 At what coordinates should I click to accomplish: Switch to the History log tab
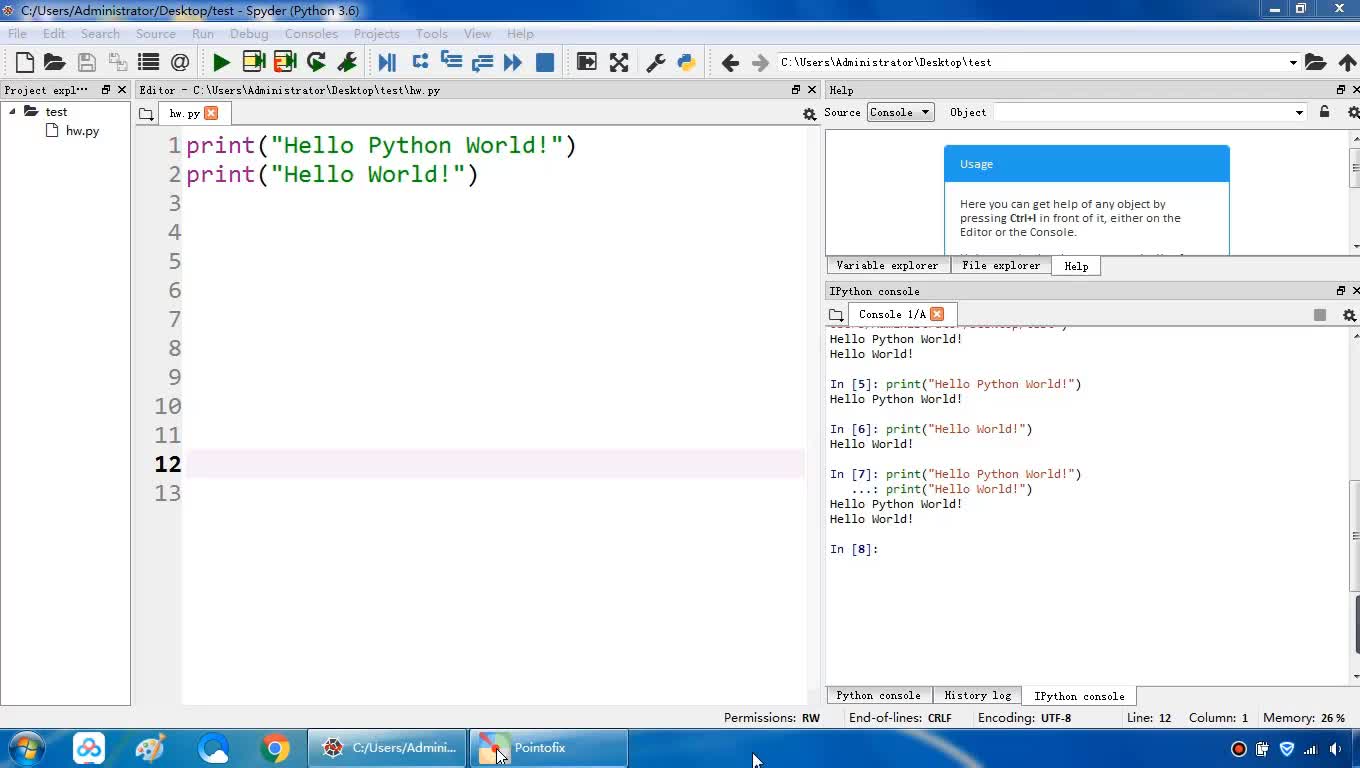pos(977,696)
